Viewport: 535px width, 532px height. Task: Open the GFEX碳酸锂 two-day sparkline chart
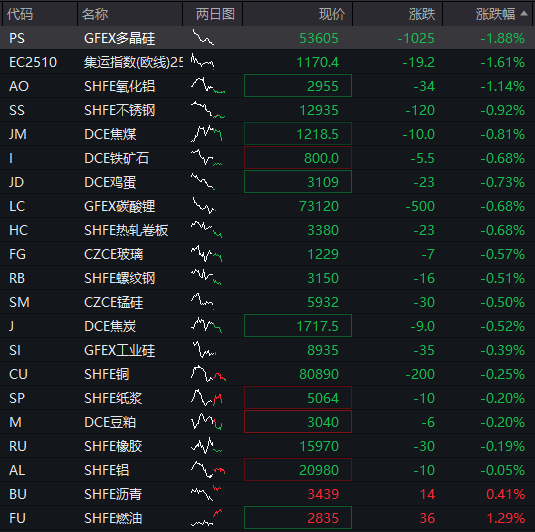pos(204,205)
